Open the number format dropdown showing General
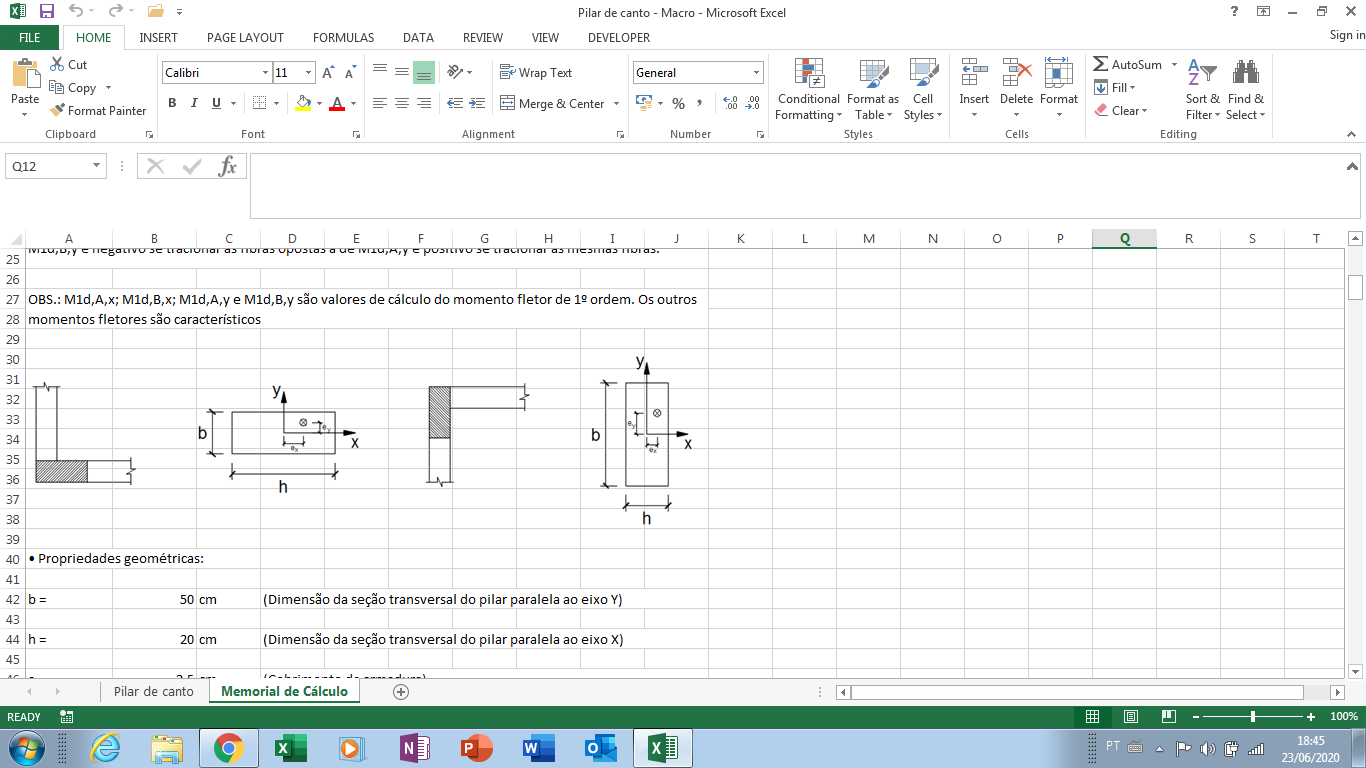This screenshot has width=1366, height=768. pos(757,73)
